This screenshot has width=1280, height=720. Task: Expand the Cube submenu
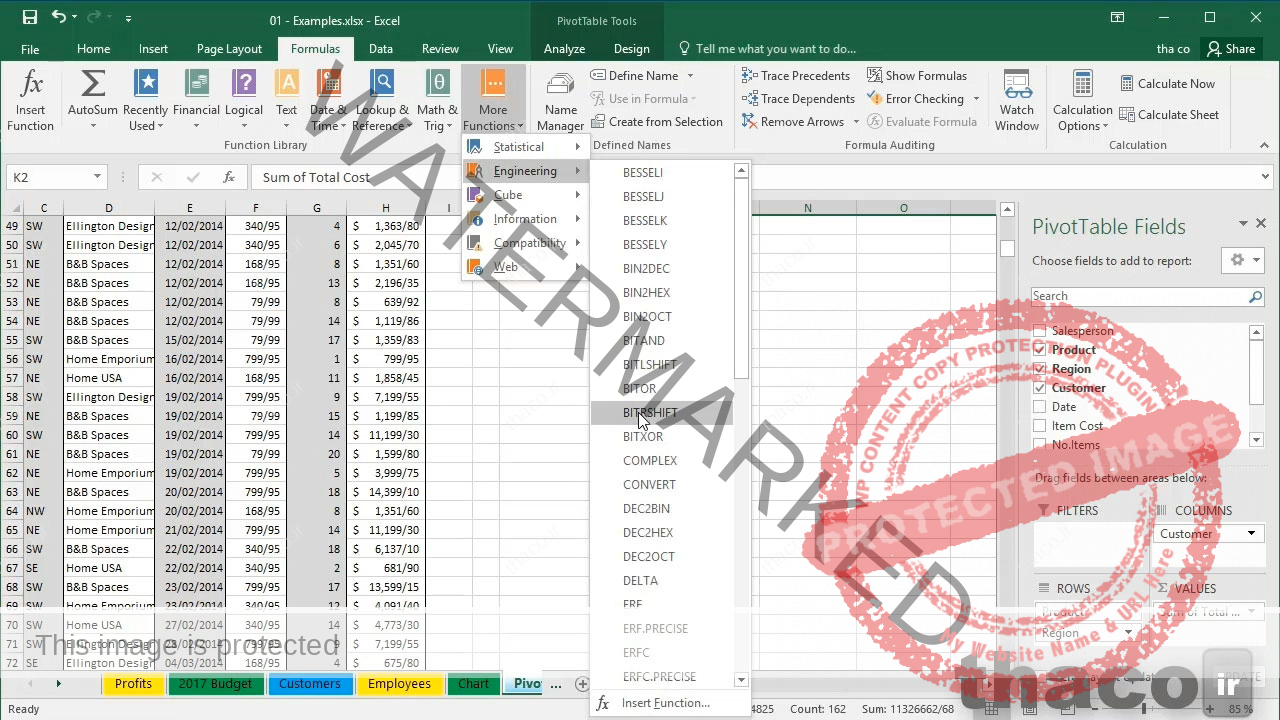point(525,195)
